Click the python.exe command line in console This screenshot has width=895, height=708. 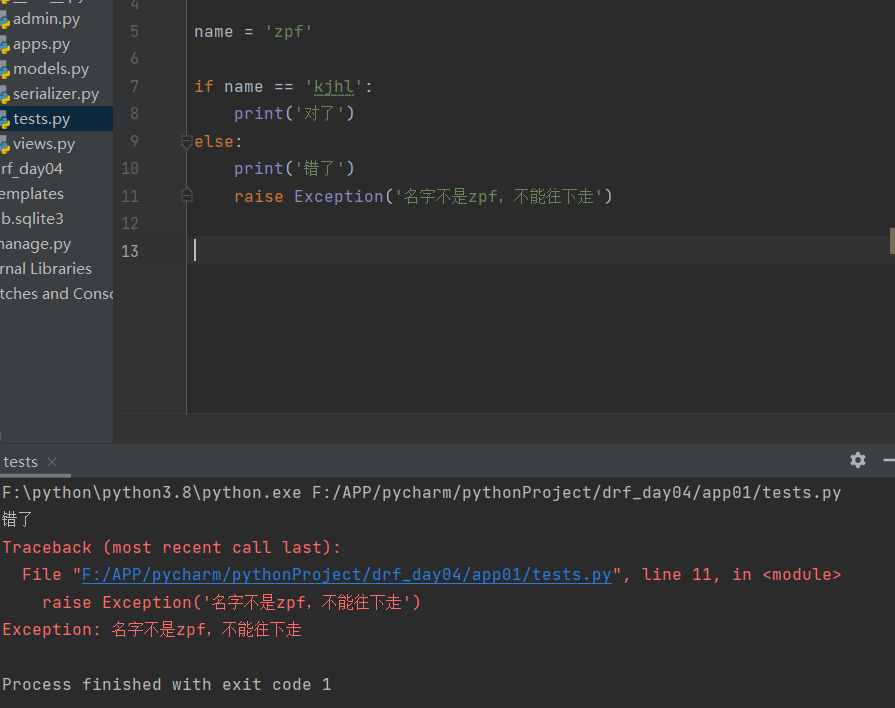pyautogui.click(x=421, y=493)
